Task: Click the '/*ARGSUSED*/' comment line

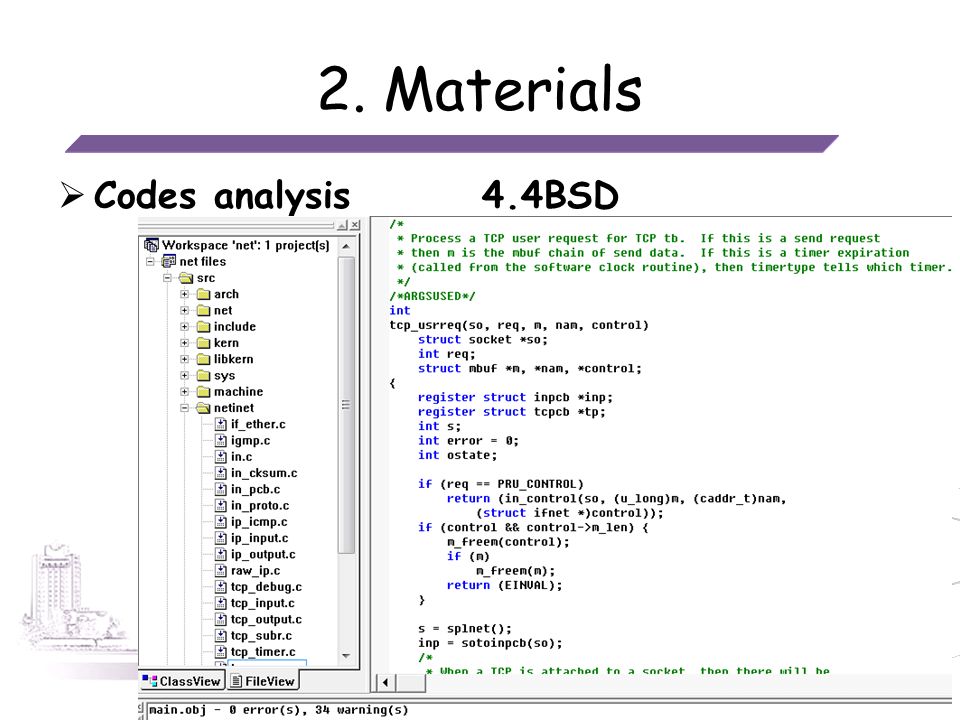Action: tap(432, 296)
